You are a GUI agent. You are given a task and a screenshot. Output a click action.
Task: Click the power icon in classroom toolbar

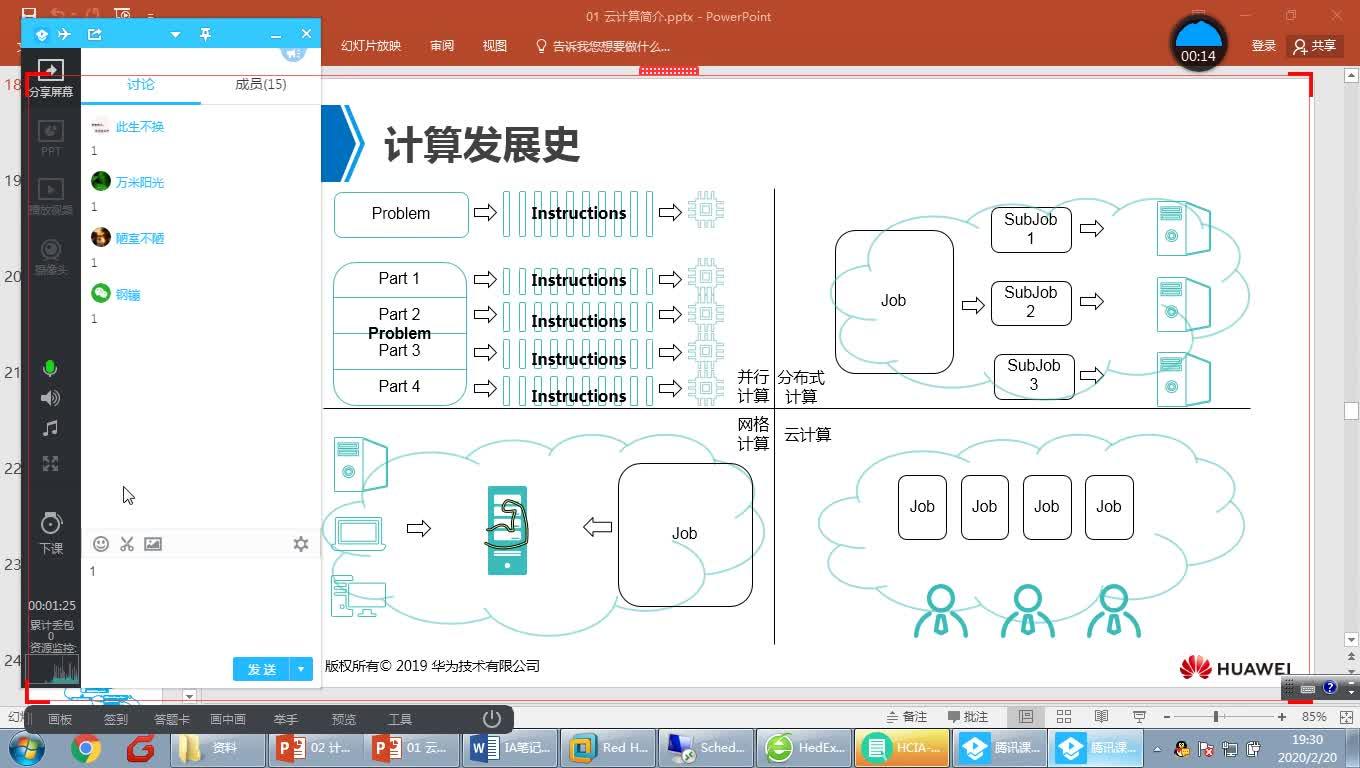pyautogui.click(x=491, y=719)
